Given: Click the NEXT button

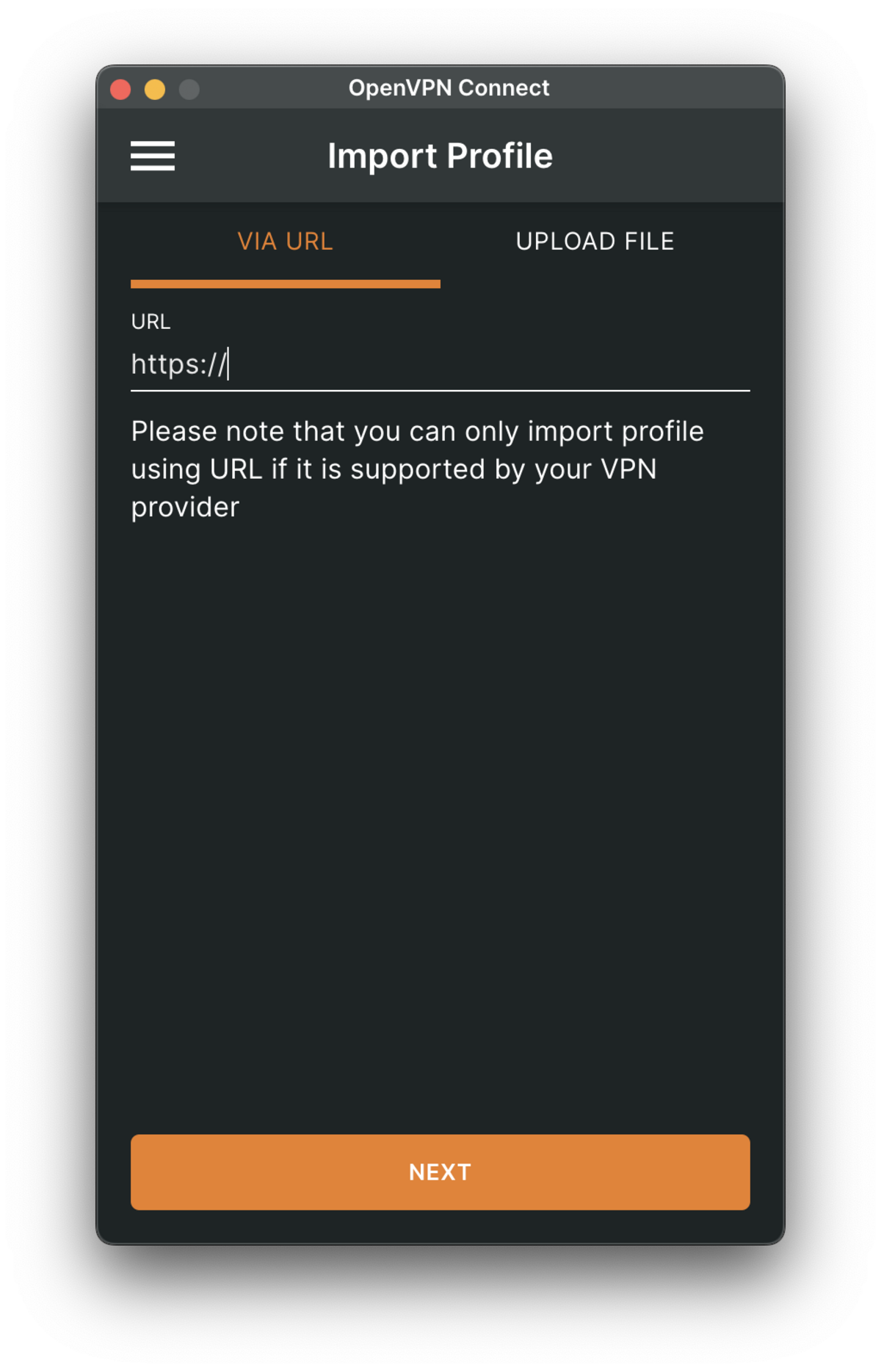Looking at the screenshot, I should [x=440, y=1171].
